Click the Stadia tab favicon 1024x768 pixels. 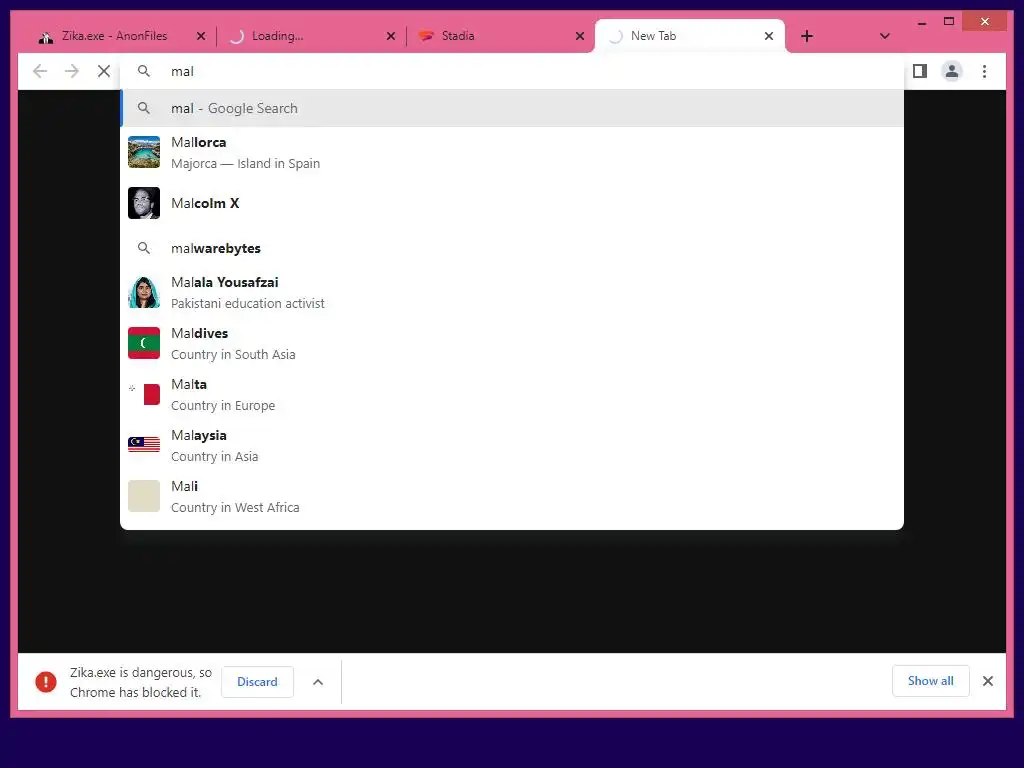pyautogui.click(x=426, y=36)
